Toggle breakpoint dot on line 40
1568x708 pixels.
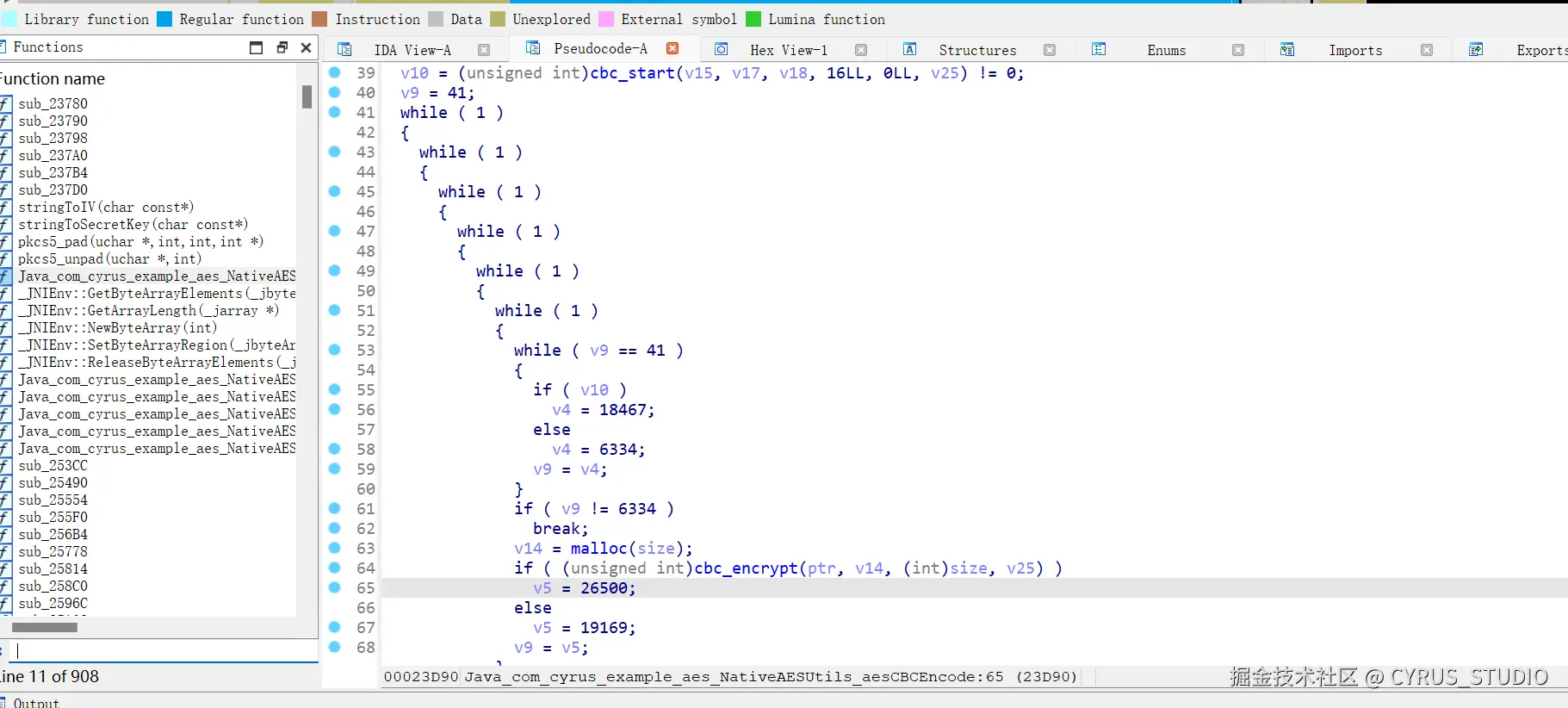[x=335, y=92]
